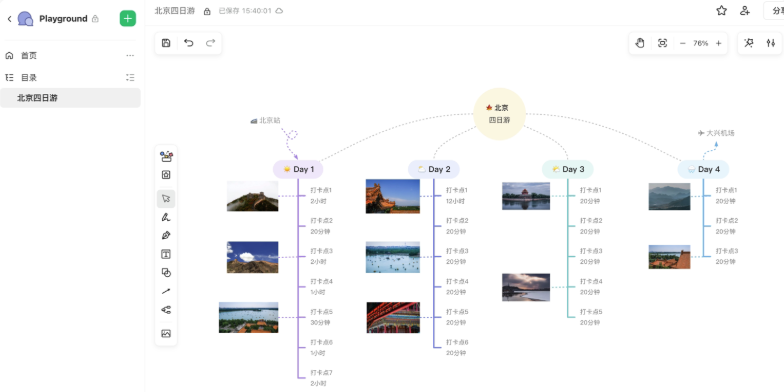Add collaborator with person-plus icon
The image size is (784, 392).
[x=745, y=10]
